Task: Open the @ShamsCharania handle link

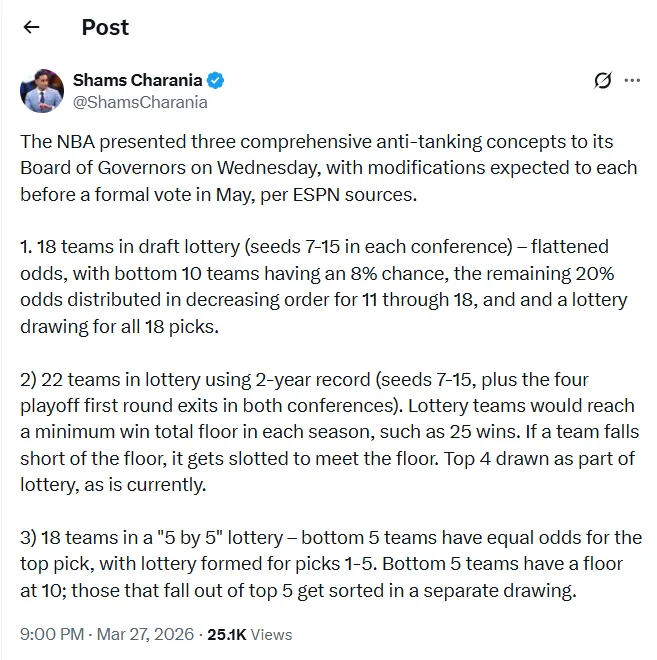Action: tap(140, 102)
